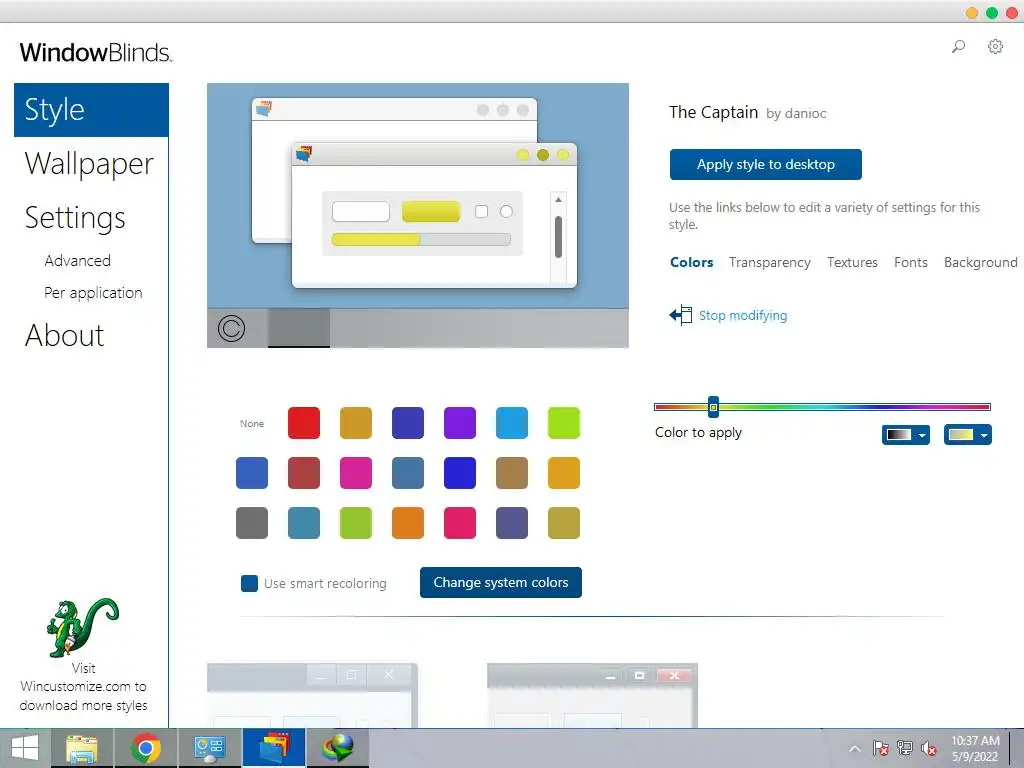Pick the lime green swatch in first row

coord(564,423)
